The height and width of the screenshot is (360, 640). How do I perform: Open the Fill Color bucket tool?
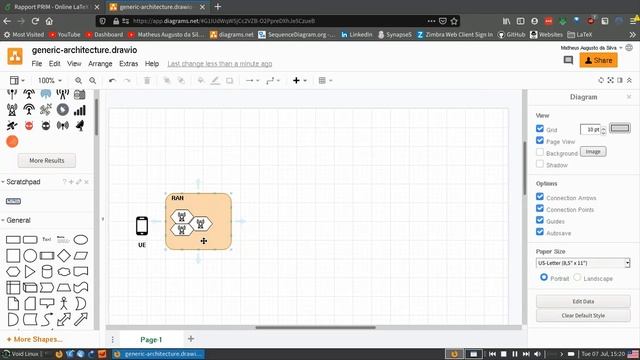[201, 81]
